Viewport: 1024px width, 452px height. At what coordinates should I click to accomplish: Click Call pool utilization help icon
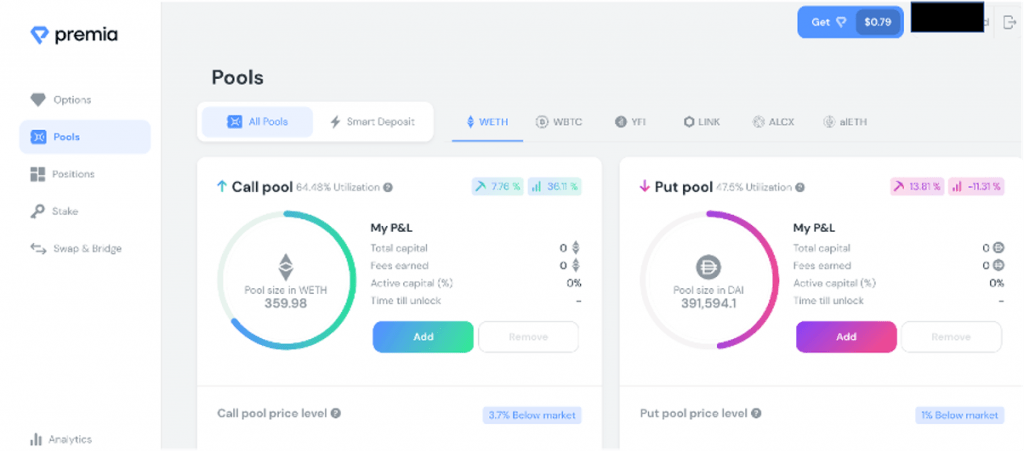[388, 187]
